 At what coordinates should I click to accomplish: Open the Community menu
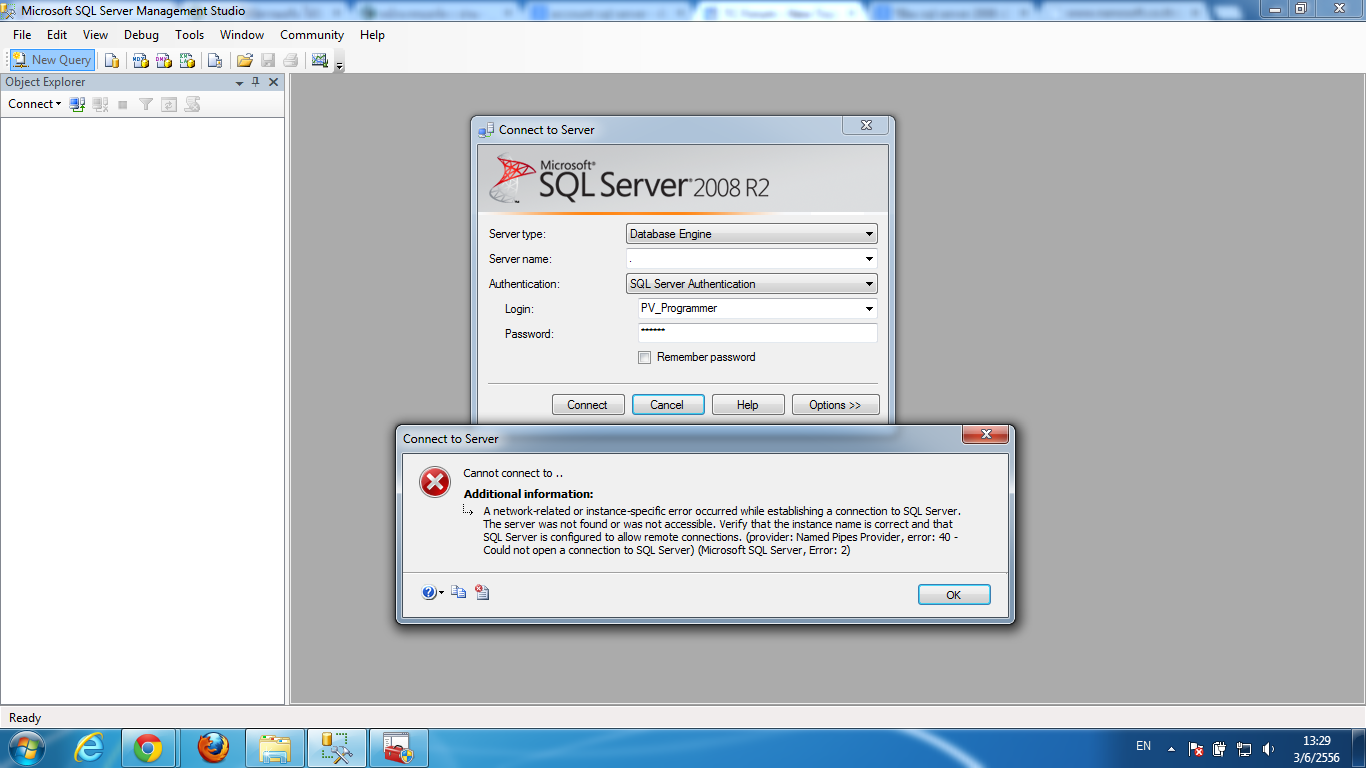tap(312, 35)
